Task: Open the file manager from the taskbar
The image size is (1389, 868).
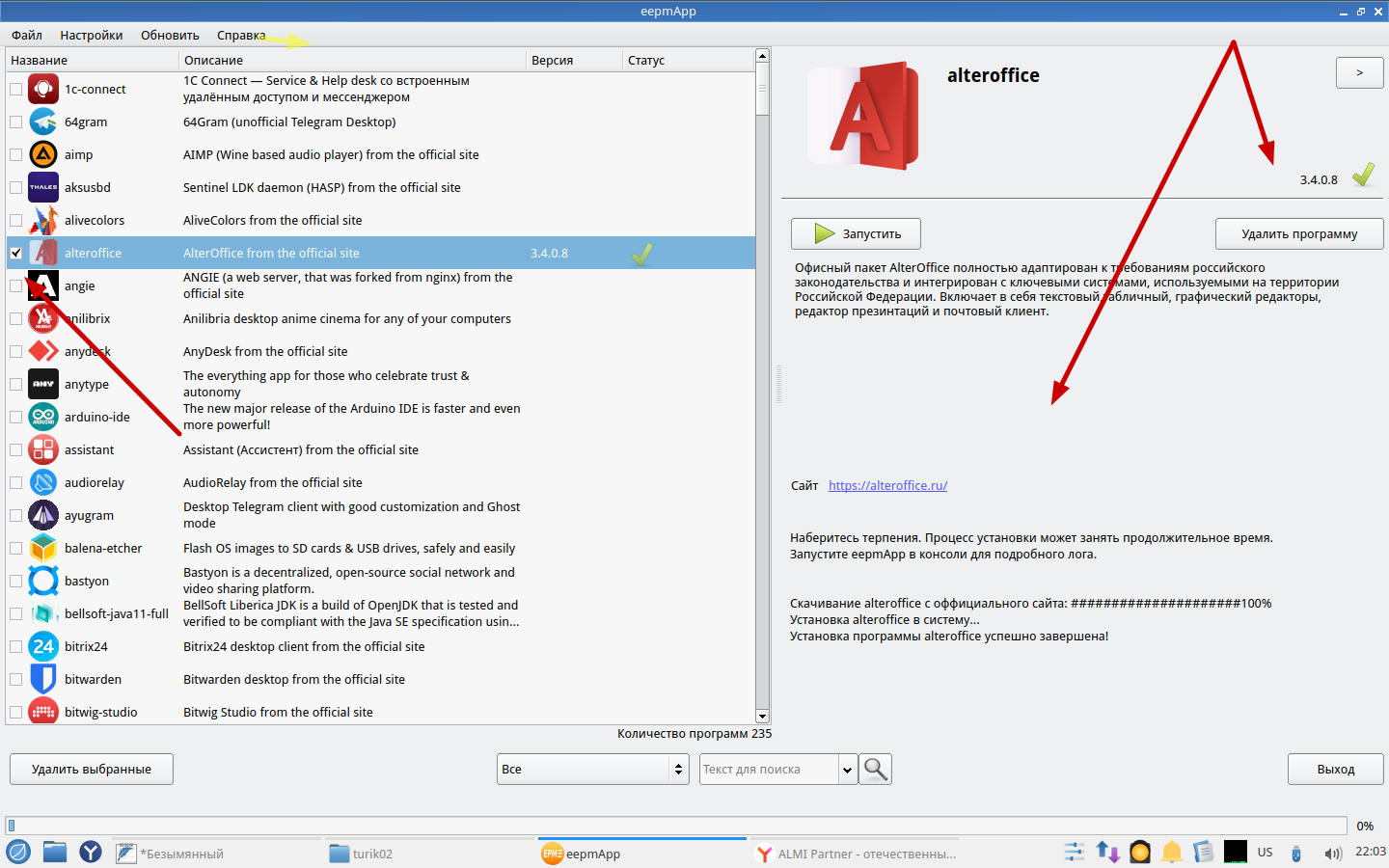Action: [55, 852]
